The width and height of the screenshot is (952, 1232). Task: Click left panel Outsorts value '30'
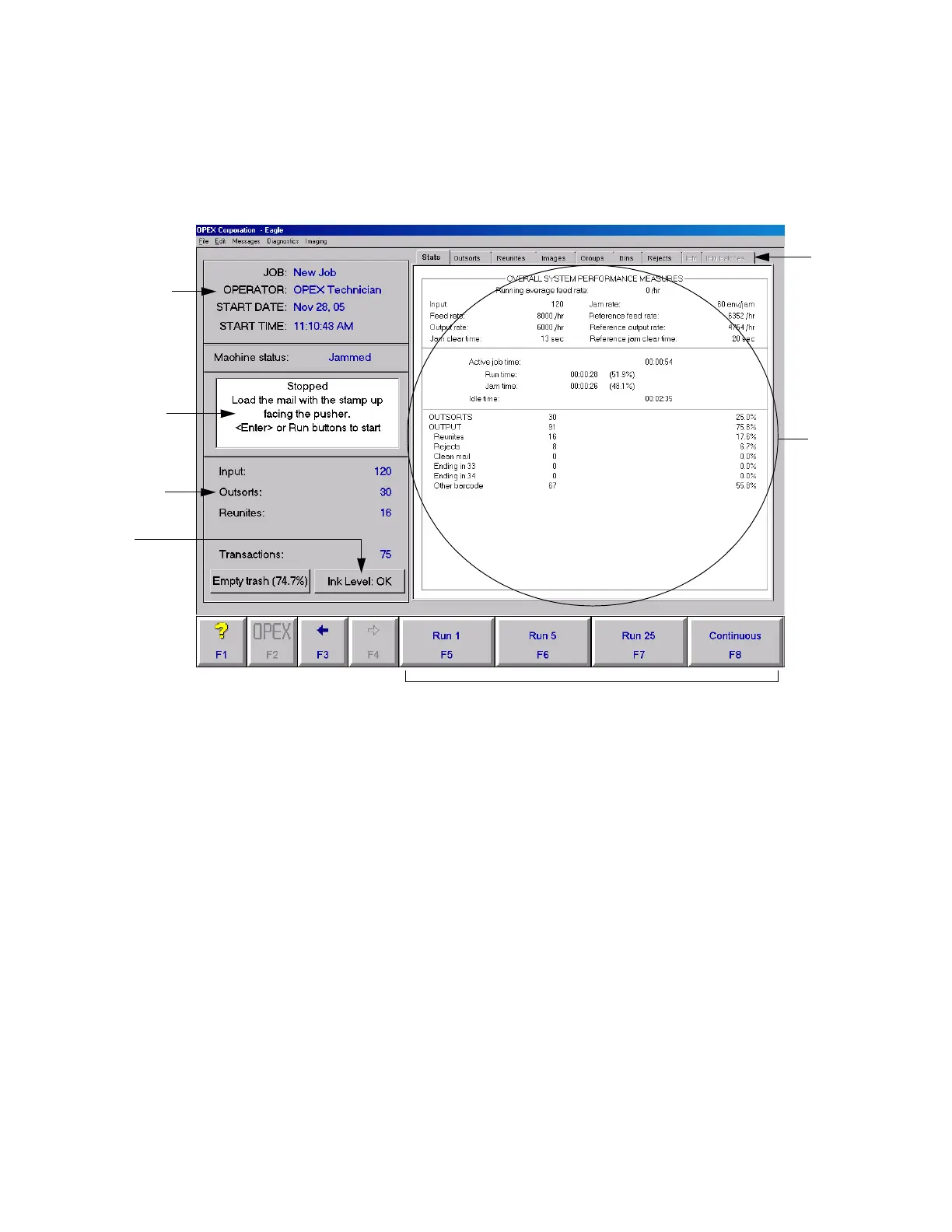point(386,492)
